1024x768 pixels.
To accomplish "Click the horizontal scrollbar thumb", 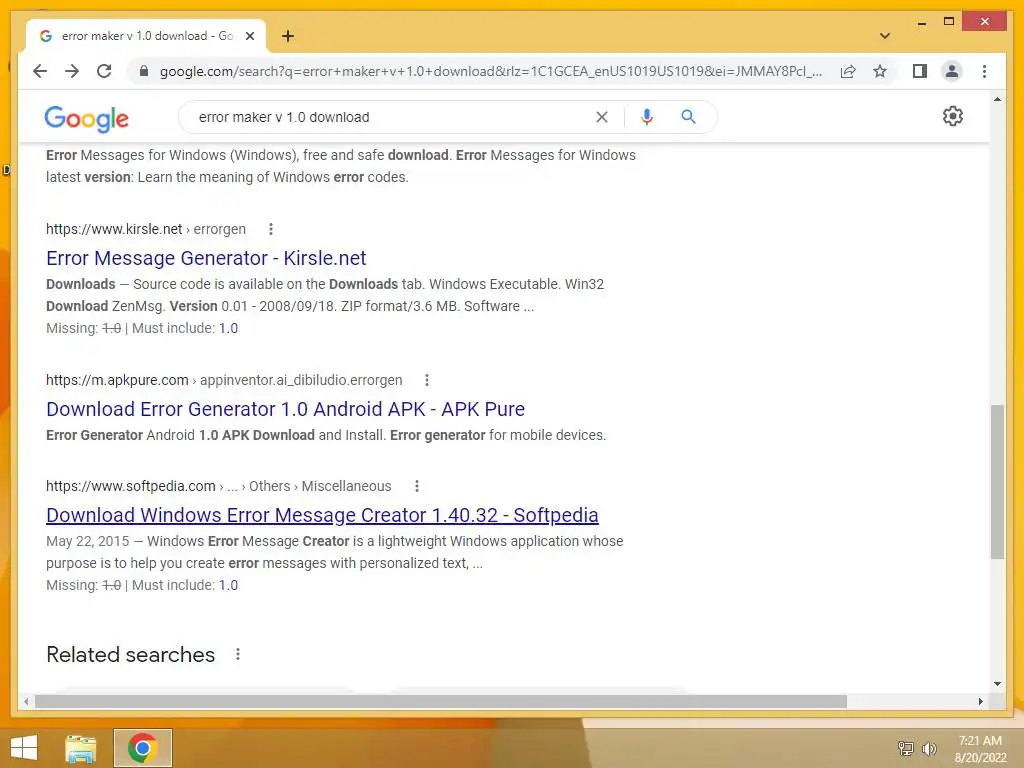I will pos(441,701).
